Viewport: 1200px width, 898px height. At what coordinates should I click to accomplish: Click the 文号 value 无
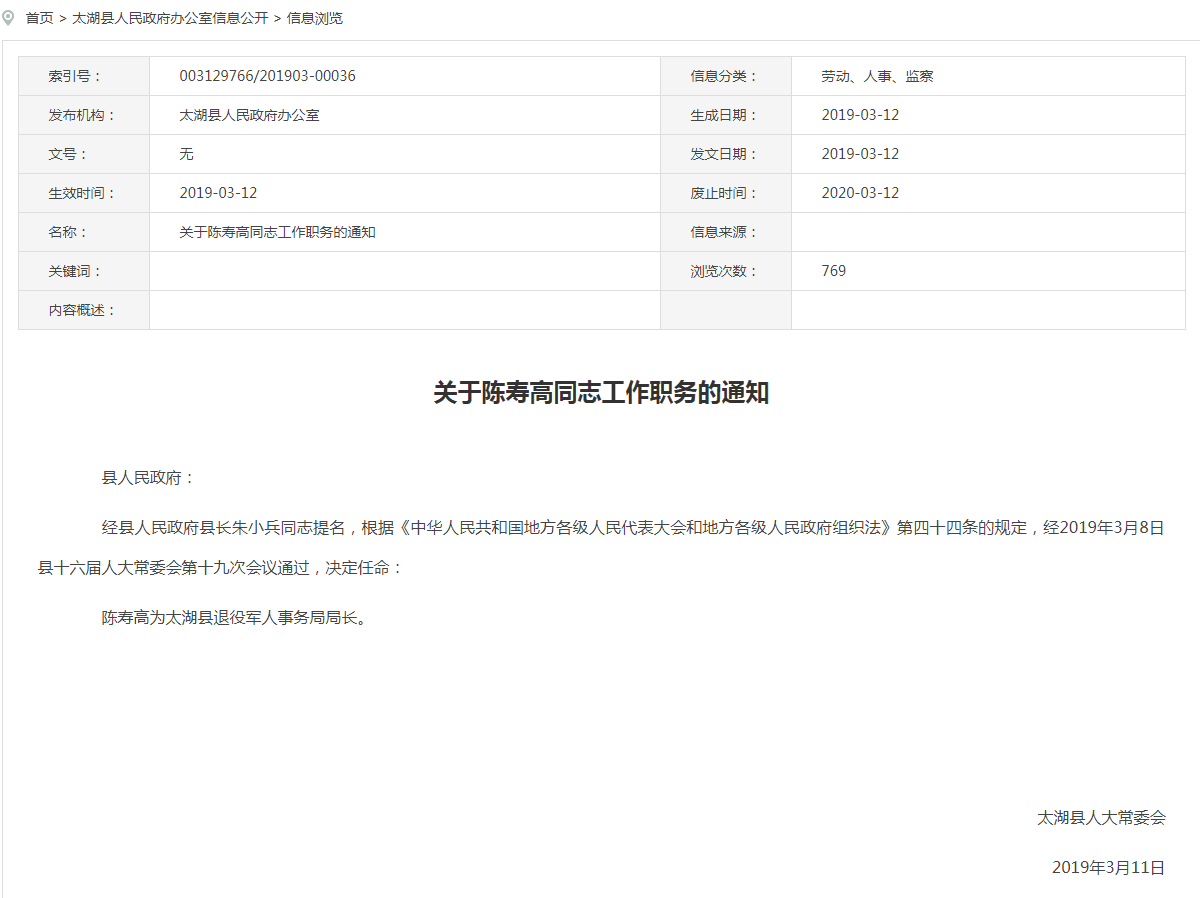(186, 154)
